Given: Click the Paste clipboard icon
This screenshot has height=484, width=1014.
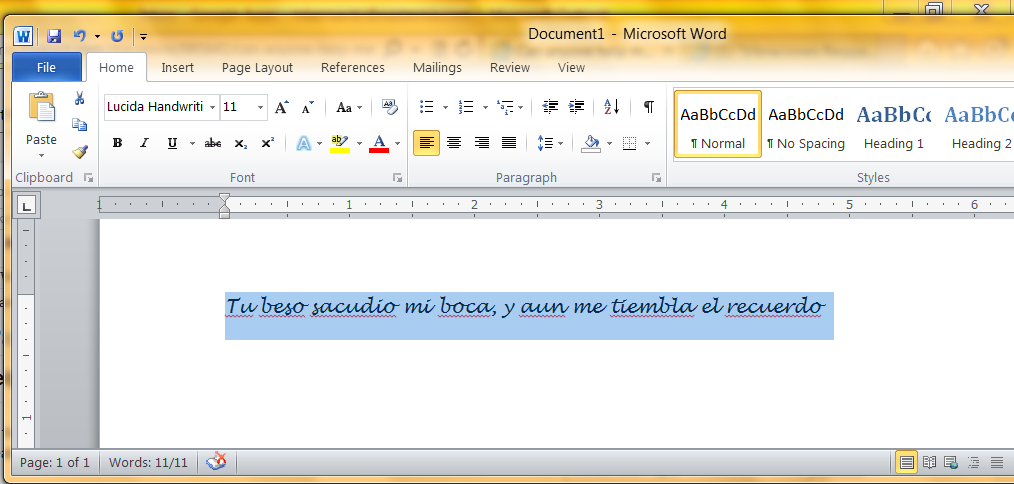Looking at the screenshot, I should tap(41, 107).
